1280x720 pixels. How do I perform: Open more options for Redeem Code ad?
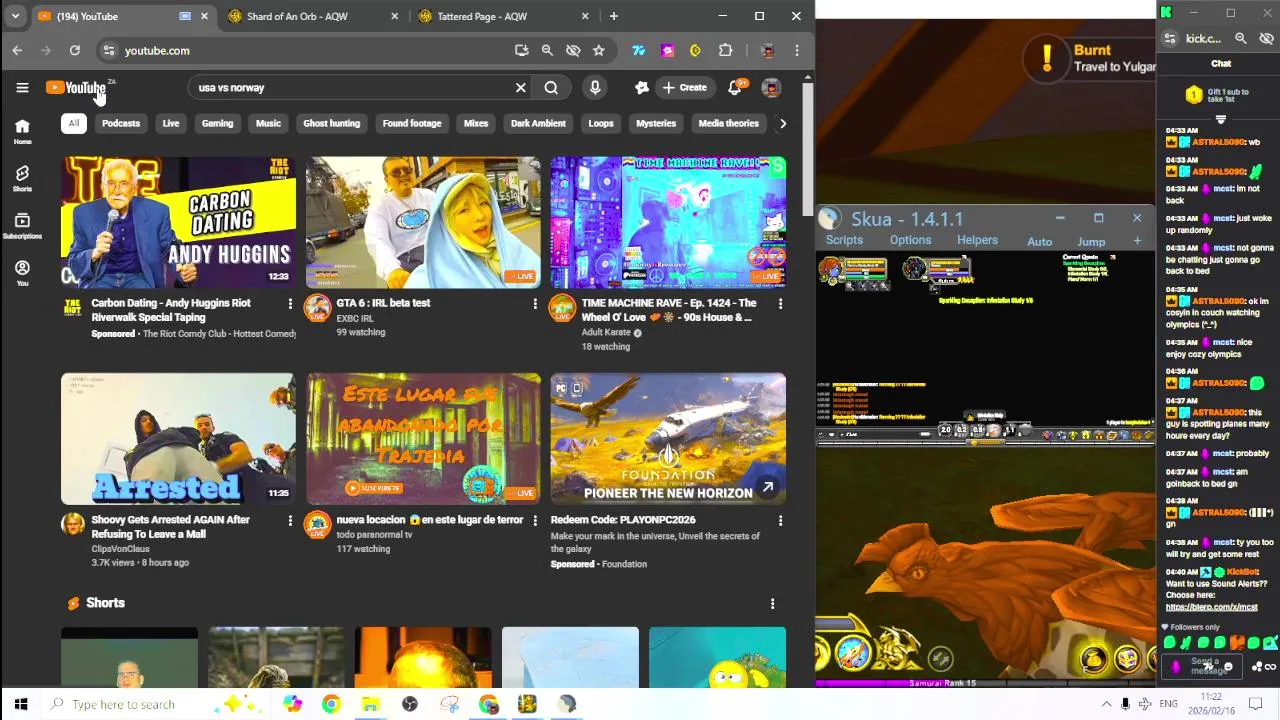[780, 521]
